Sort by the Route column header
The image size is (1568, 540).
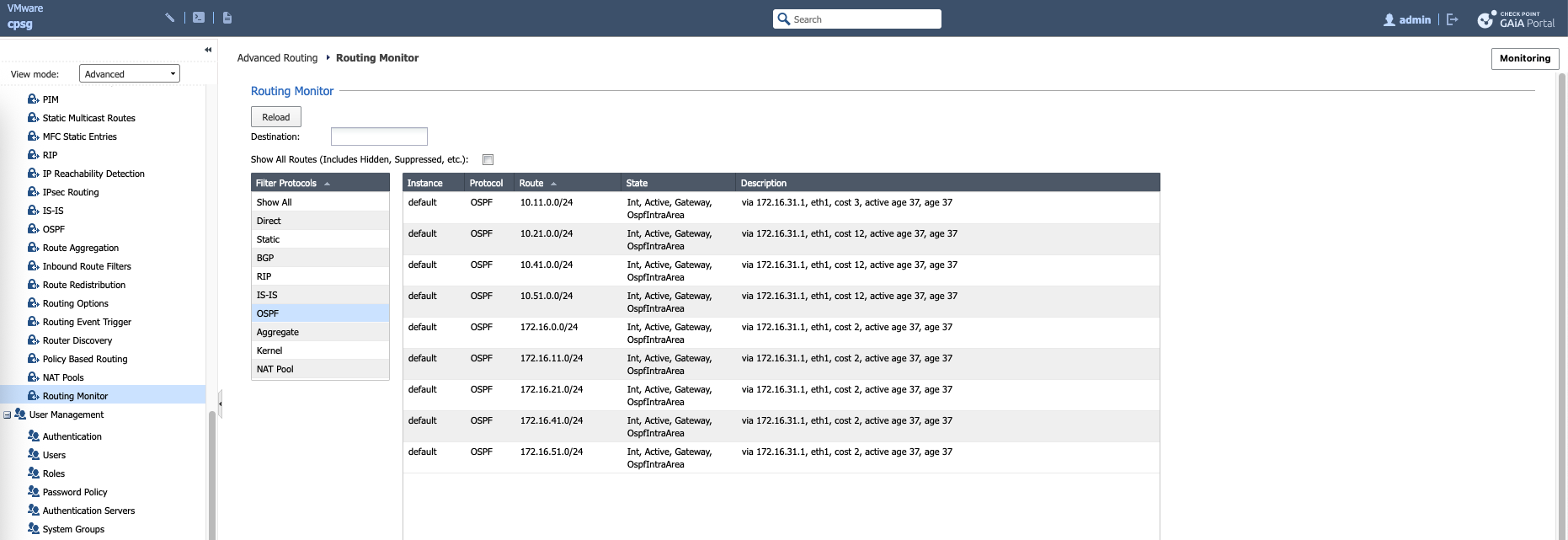(x=531, y=183)
